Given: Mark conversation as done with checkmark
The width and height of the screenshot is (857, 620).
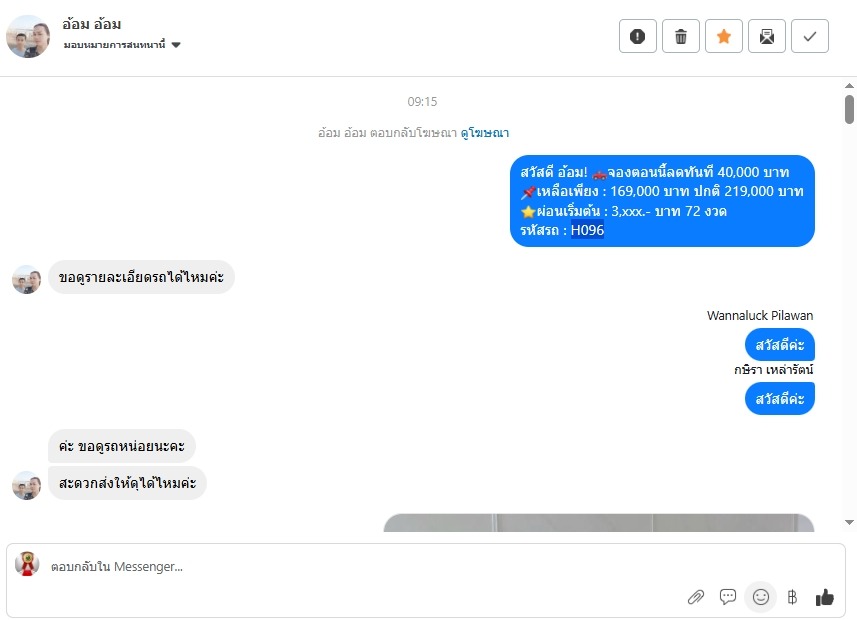Looking at the screenshot, I should (810, 36).
